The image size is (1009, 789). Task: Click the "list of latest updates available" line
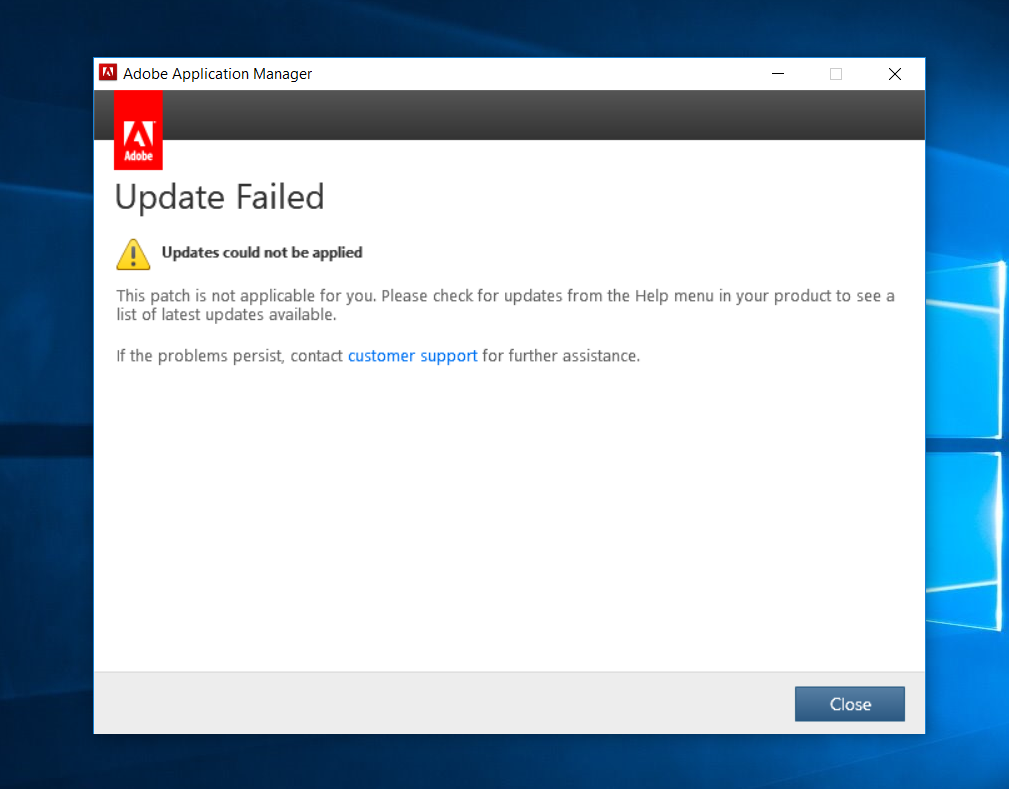point(226,316)
